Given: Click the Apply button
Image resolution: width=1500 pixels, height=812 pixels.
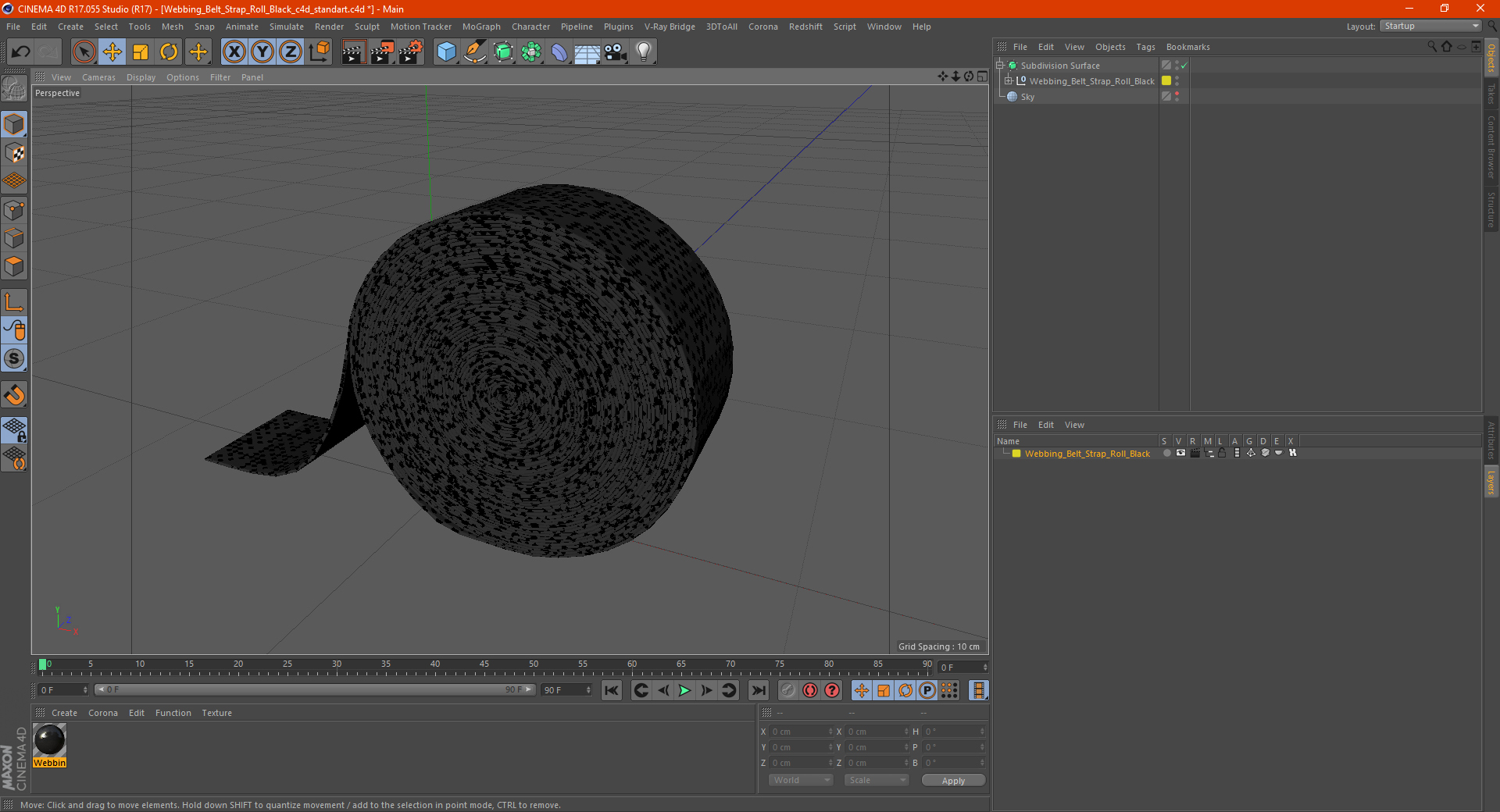Looking at the screenshot, I should coord(953,781).
